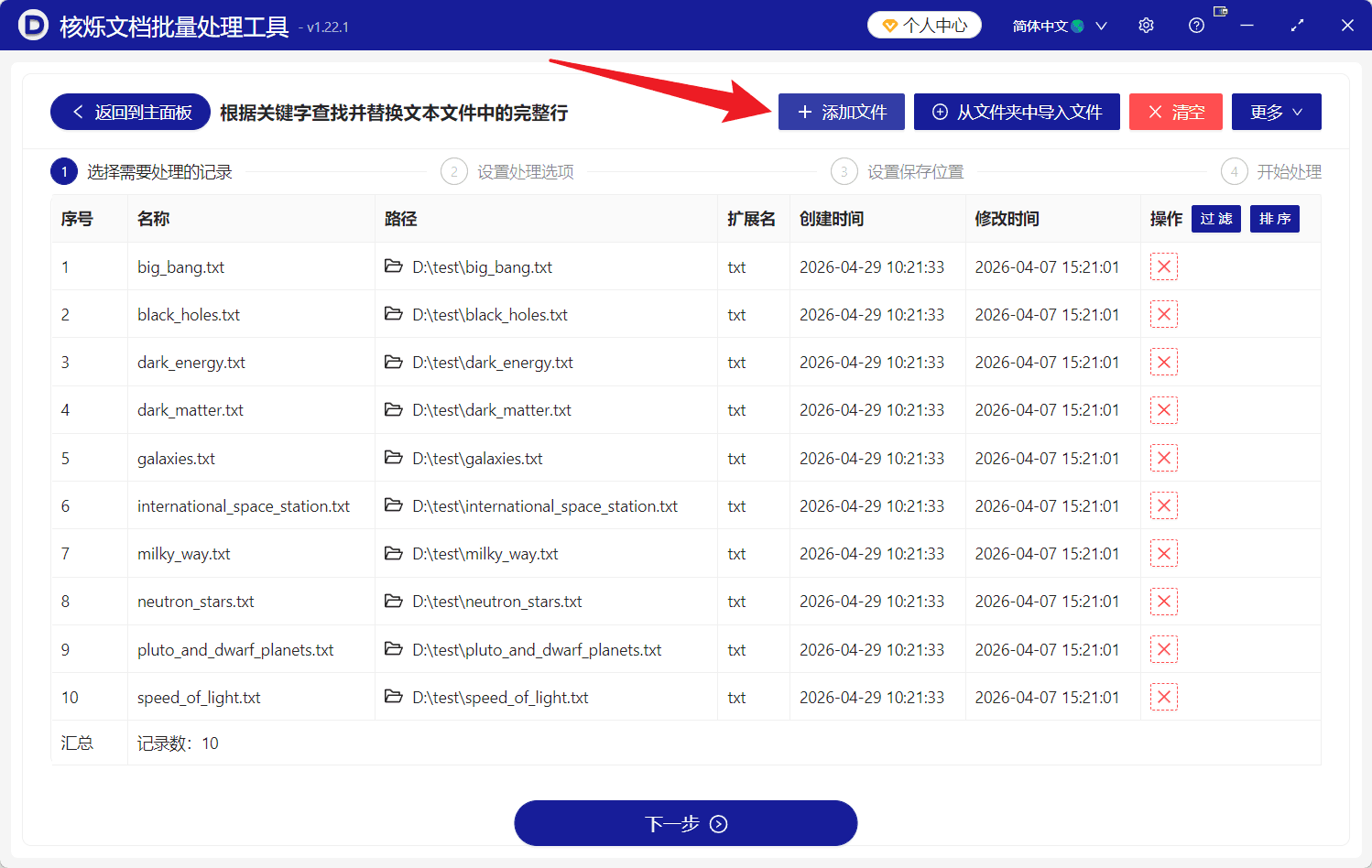Remove dark_matter.txt with the delete icon
Image resolution: width=1372 pixels, height=868 pixels.
point(1163,409)
